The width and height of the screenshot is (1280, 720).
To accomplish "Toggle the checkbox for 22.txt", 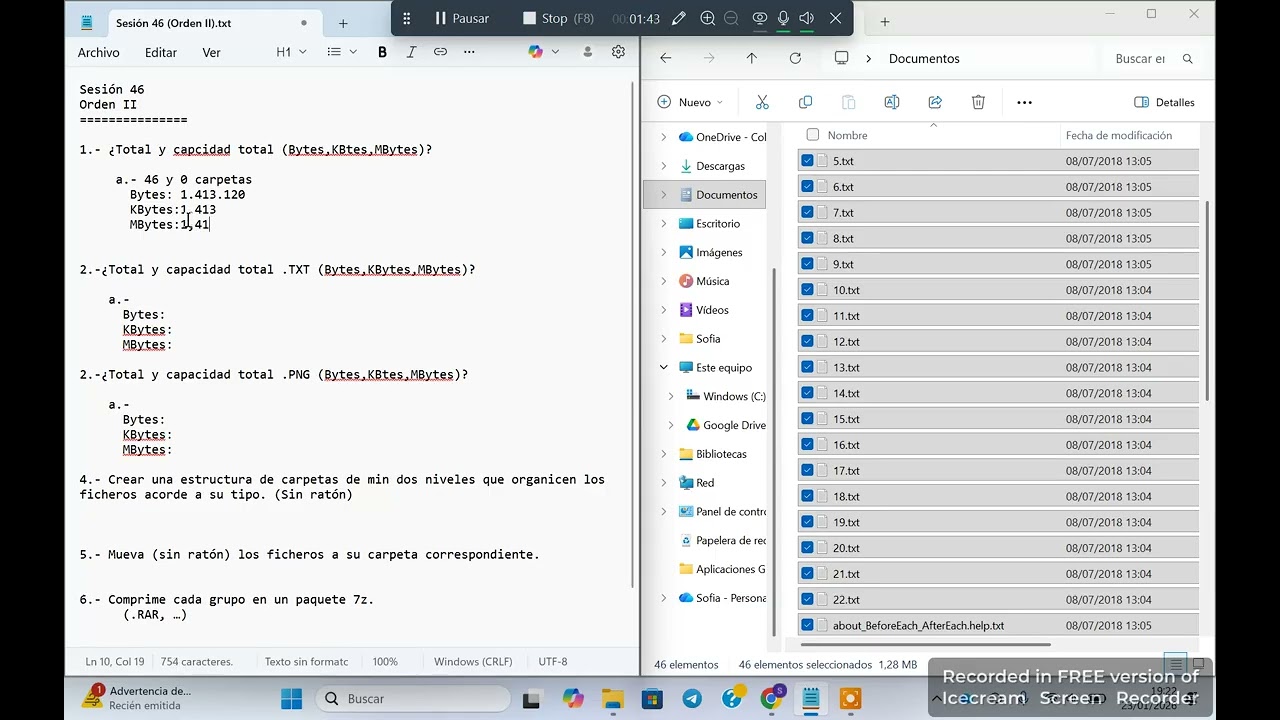I will coord(807,600).
